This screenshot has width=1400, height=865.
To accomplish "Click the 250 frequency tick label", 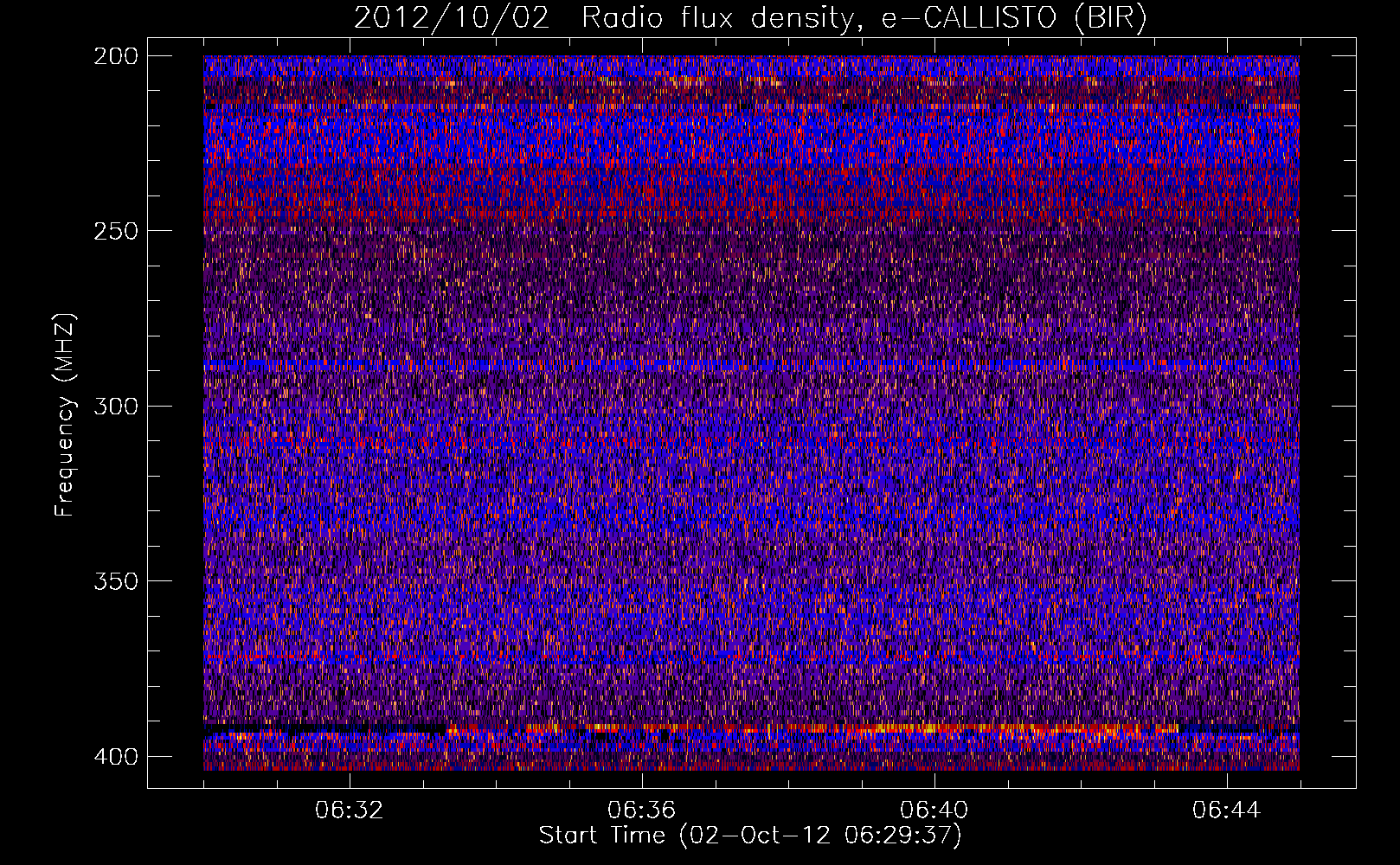I will click(115, 231).
